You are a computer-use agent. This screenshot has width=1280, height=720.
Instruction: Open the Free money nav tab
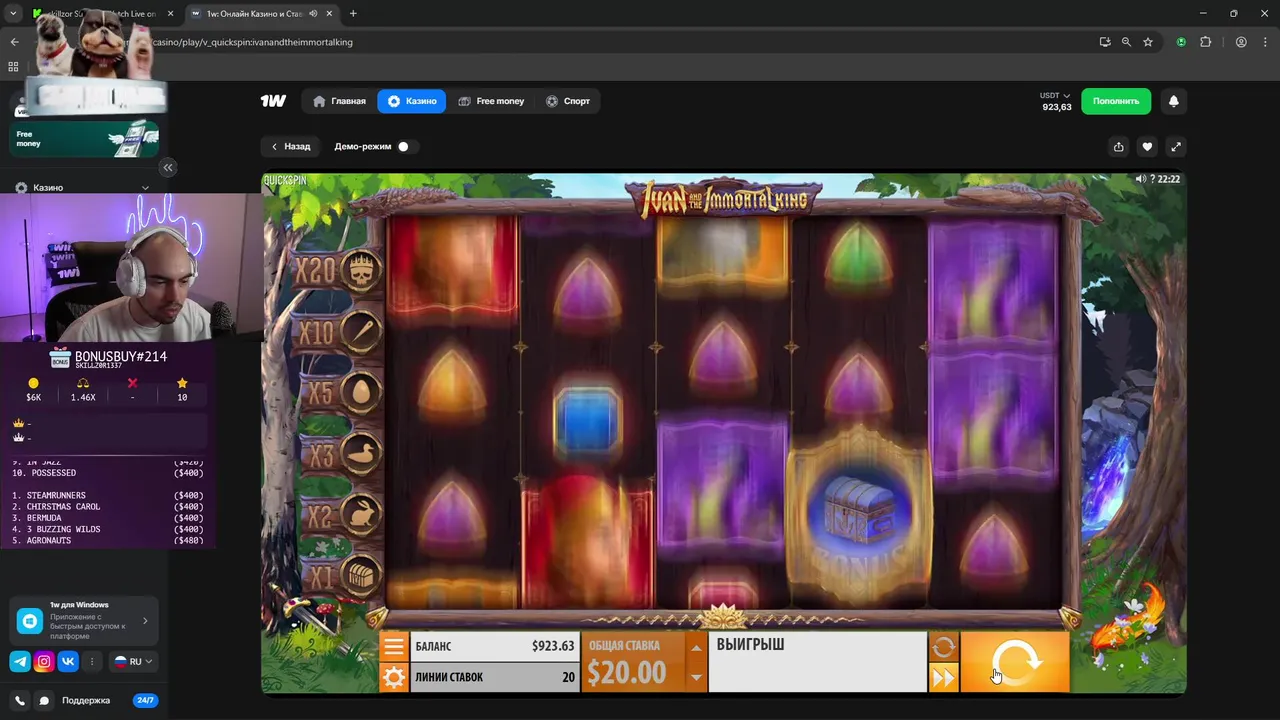point(491,101)
